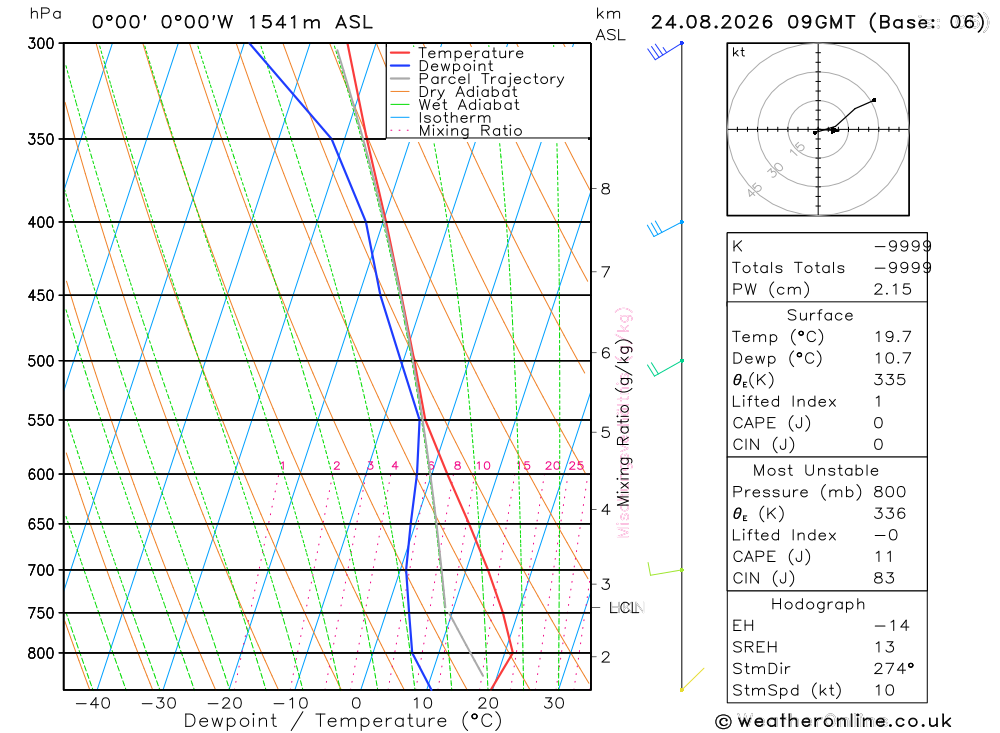
Task: Click the station title '0°00' 0°00'W 1541m ASL'
Action: [232, 22]
